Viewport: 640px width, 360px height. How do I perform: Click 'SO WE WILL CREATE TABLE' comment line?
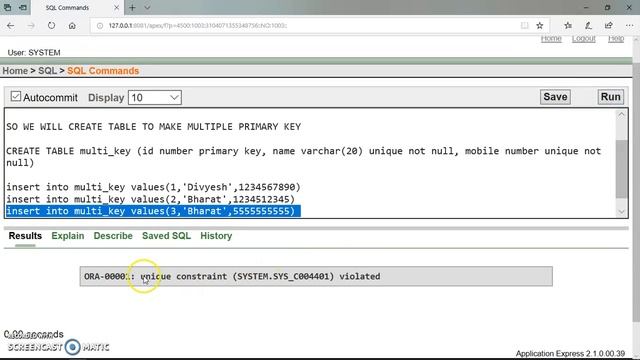[x=153, y=127]
